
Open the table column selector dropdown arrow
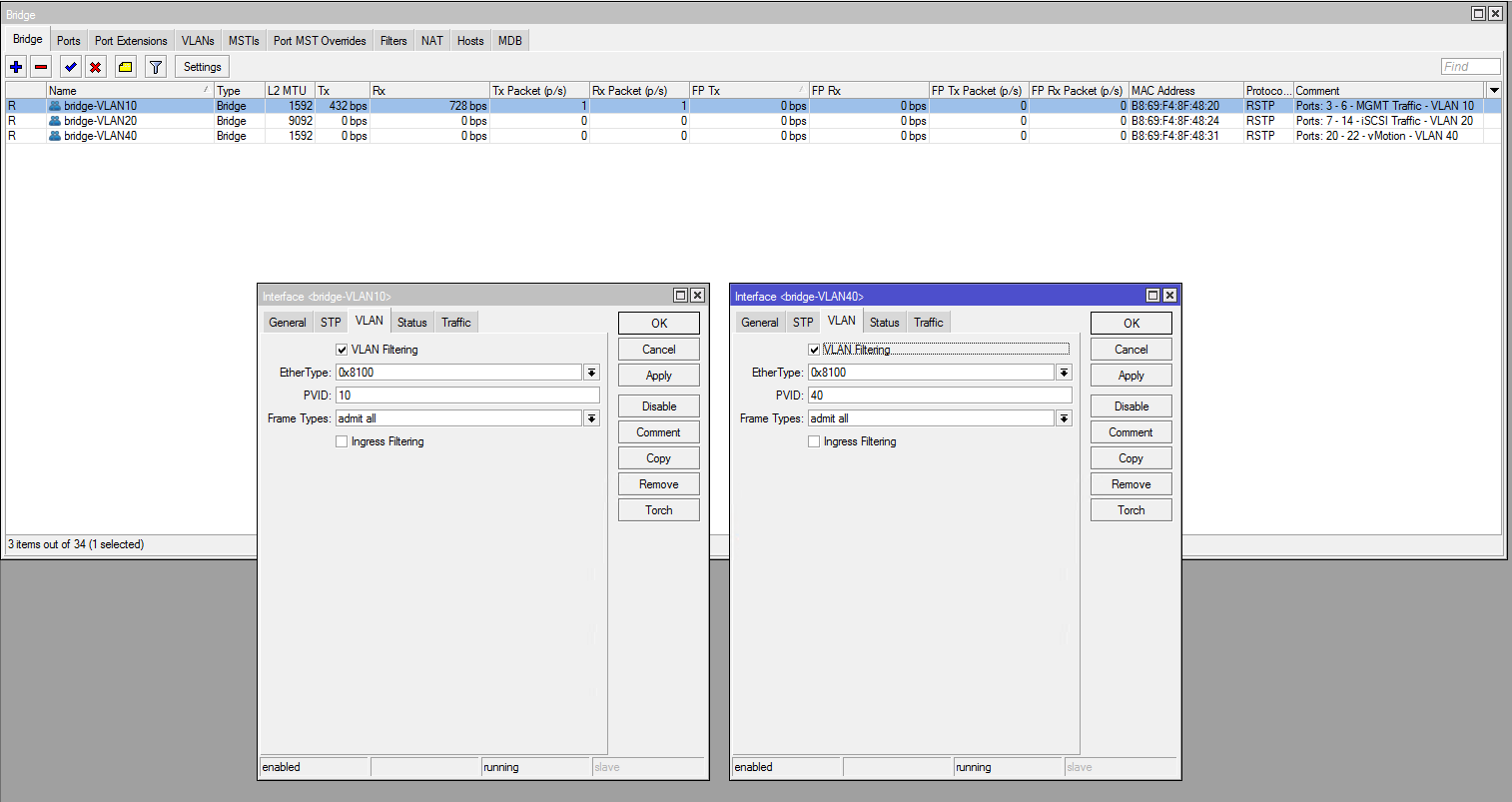pyautogui.click(x=1494, y=90)
